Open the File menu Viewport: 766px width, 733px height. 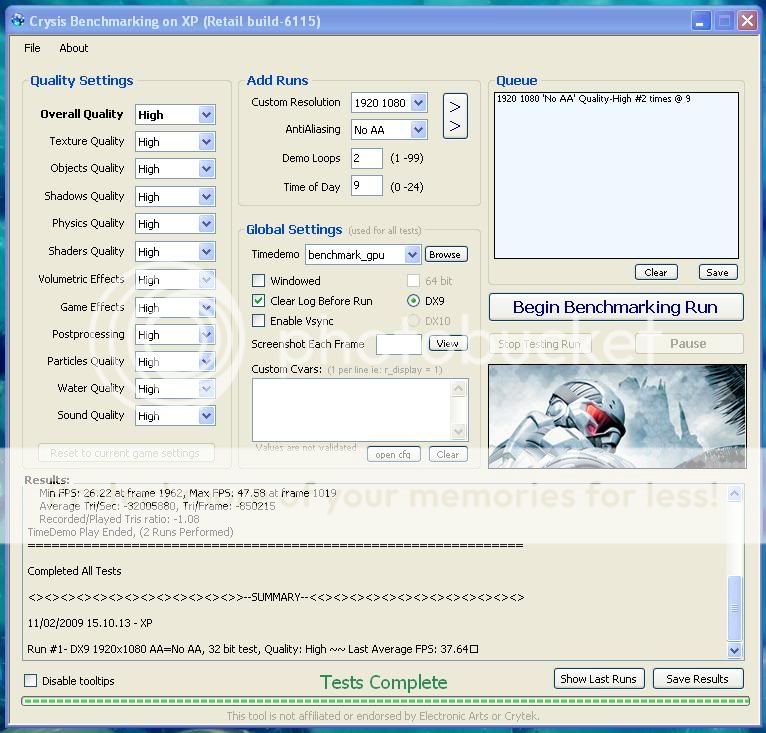tap(32, 48)
